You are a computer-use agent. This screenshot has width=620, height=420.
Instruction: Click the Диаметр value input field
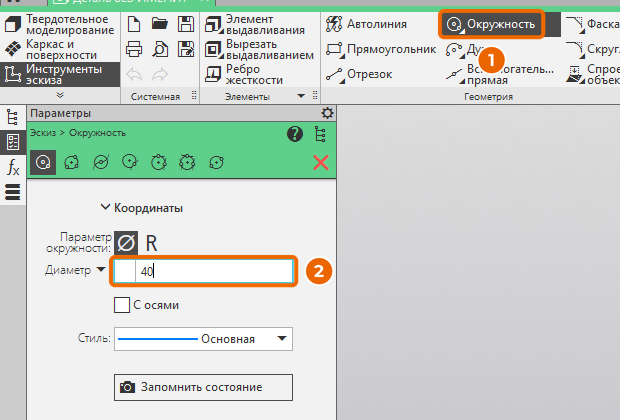pyautogui.click(x=203, y=271)
